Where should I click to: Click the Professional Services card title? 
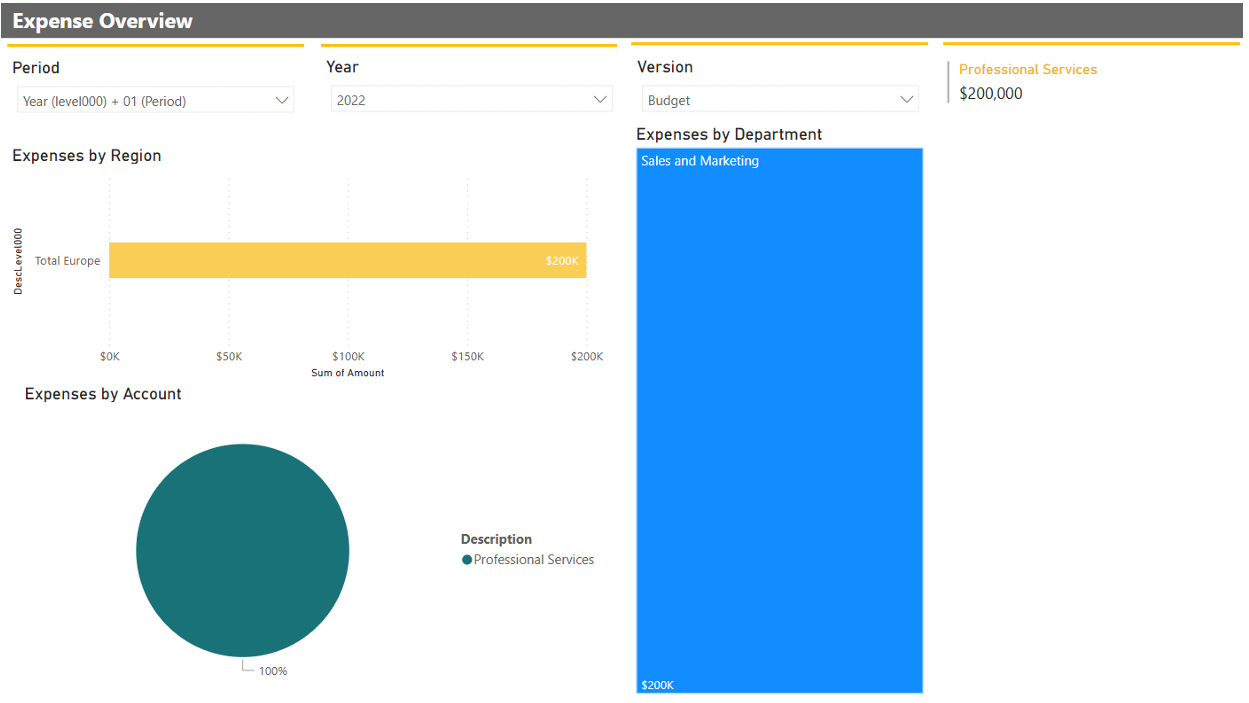point(1028,69)
